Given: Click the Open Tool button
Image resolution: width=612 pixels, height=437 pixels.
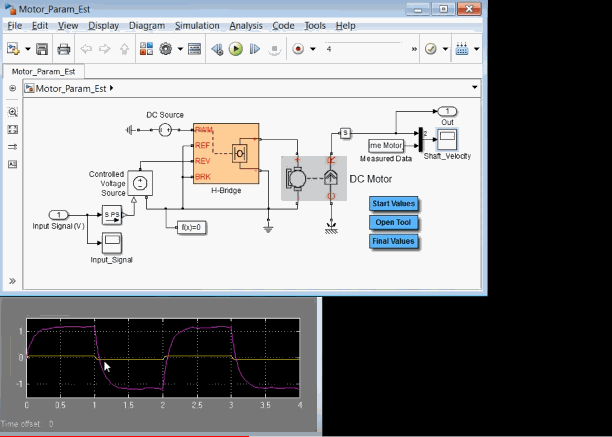Looking at the screenshot, I should 393,222.
